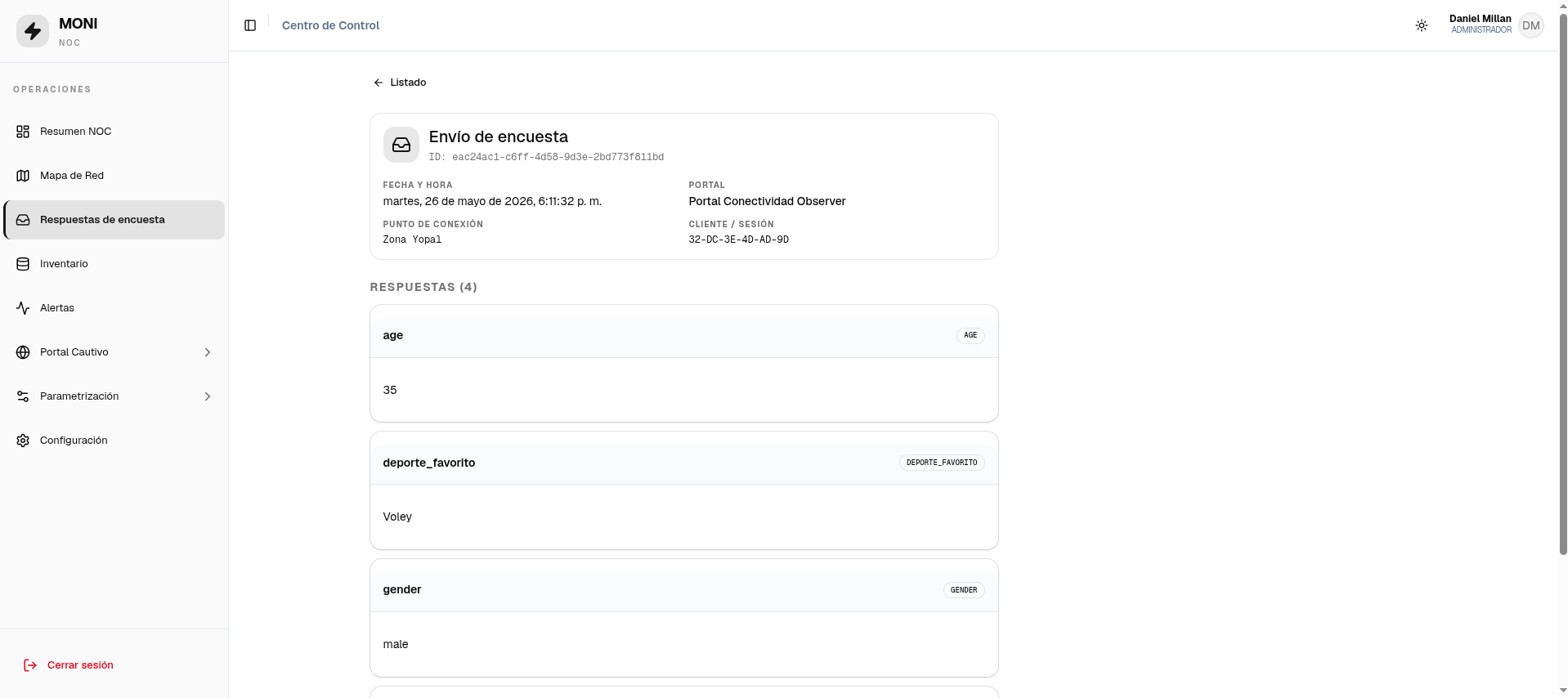Image resolution: width=1568 pixels, height=698 pixels.
Task: Select the session value 32-DC-3E-4D-AD-9D
Action: [738, 239]
